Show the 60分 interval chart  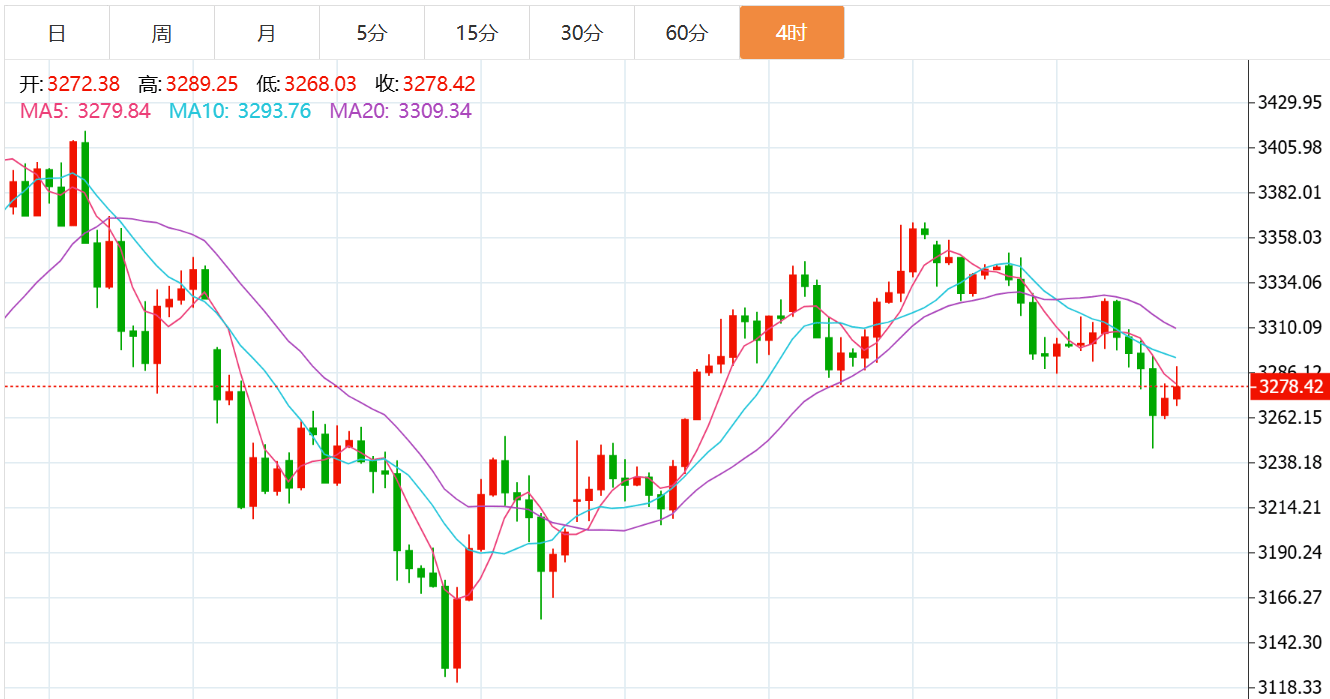coord(687,33)
